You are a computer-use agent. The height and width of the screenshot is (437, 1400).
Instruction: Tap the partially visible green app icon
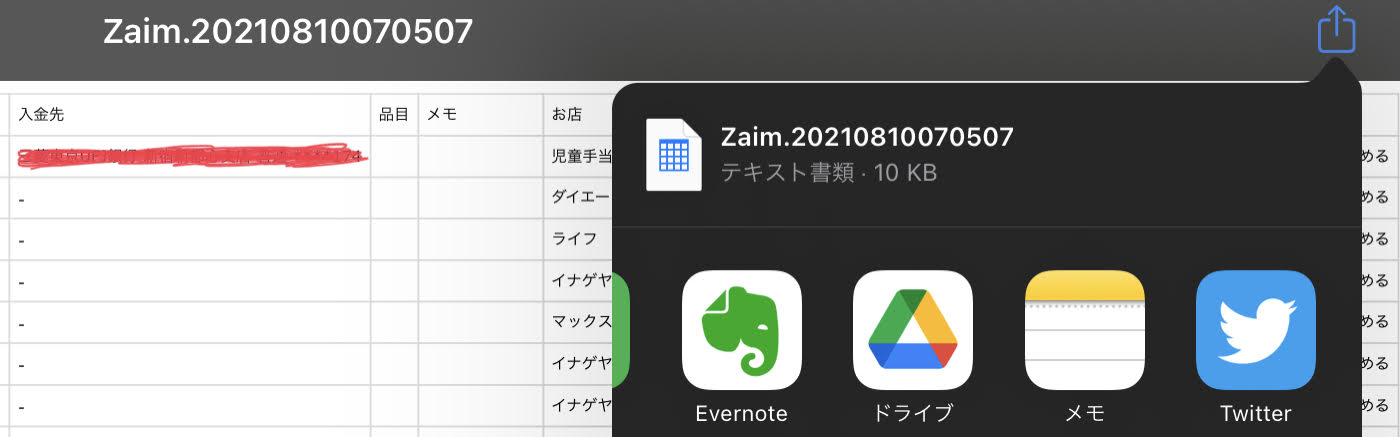[x=620, y=330]
